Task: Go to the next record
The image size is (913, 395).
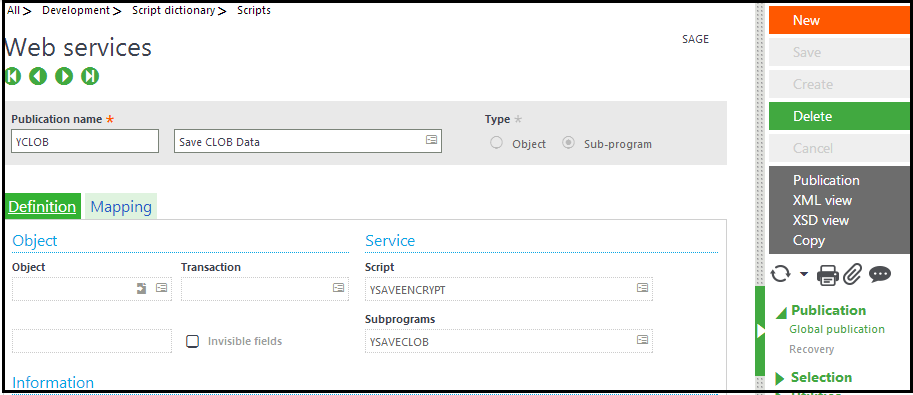Action: pyautogui.click(x=64, y=76)
